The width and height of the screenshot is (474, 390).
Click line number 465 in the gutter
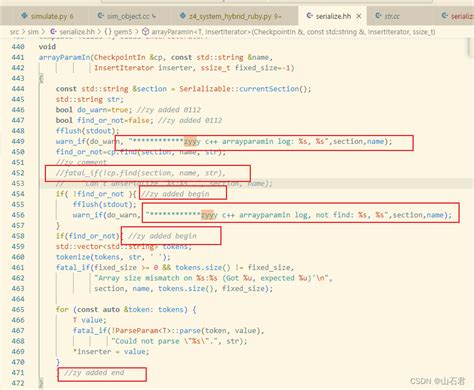[18, 310]
